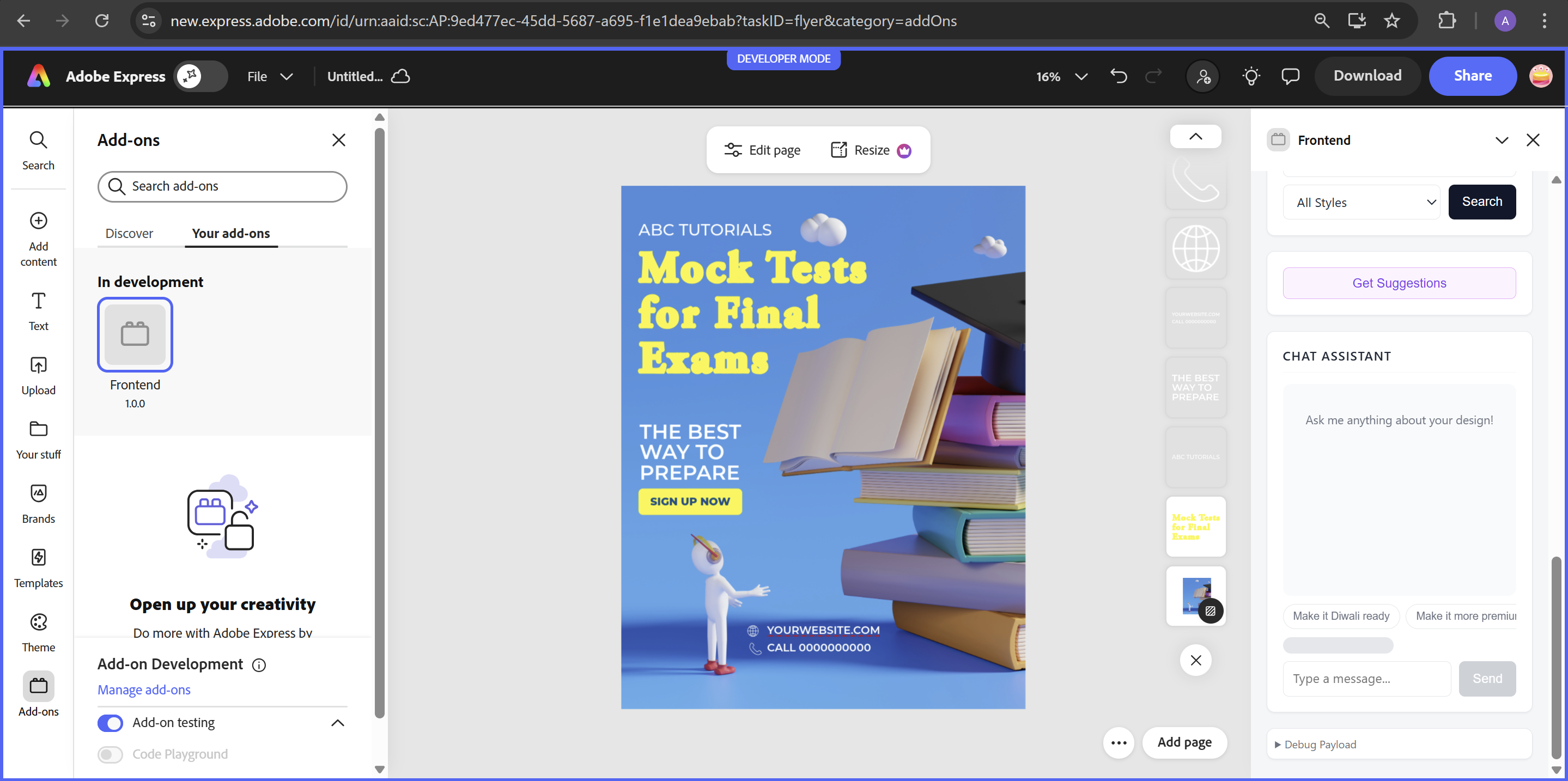
Task: Click the invite collaborators icon
Action: click(x=1203, y=76)
